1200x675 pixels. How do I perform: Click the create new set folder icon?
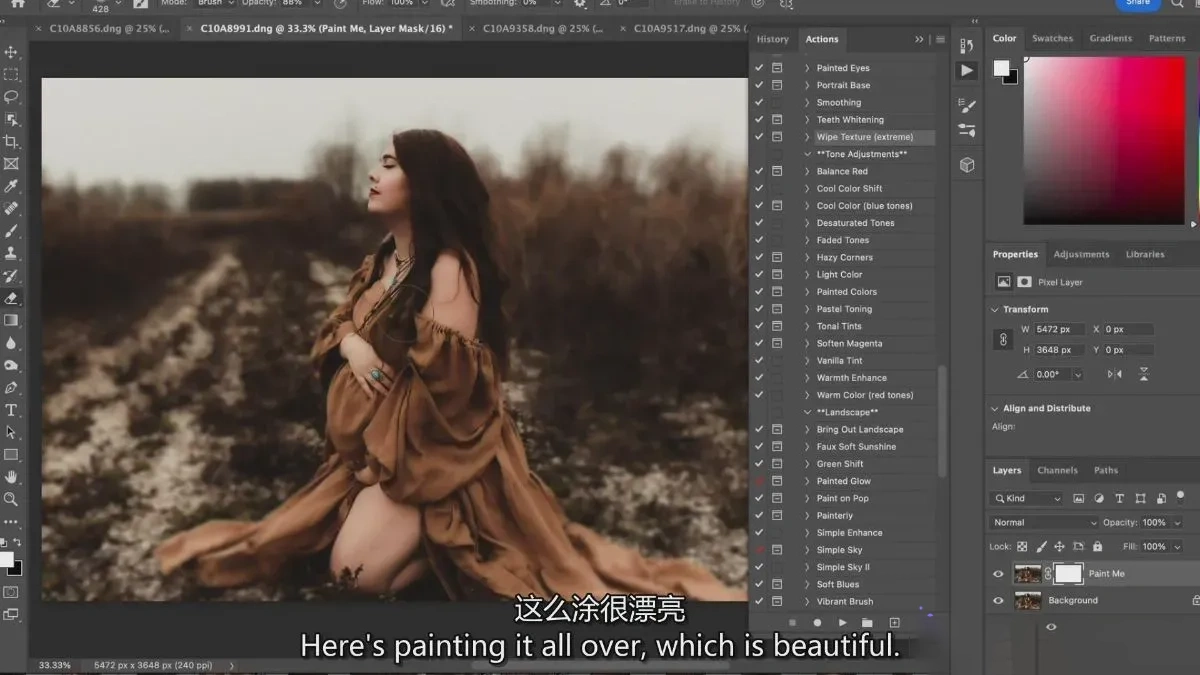[867, 623]
